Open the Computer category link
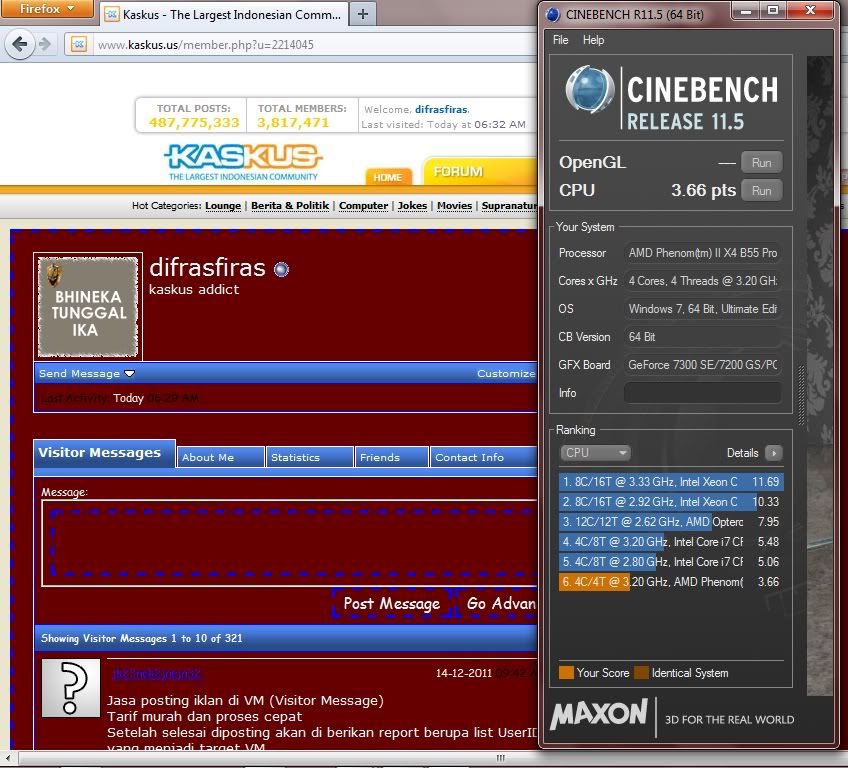The height and width of the screenshot is (768, 848). point(363,206)
